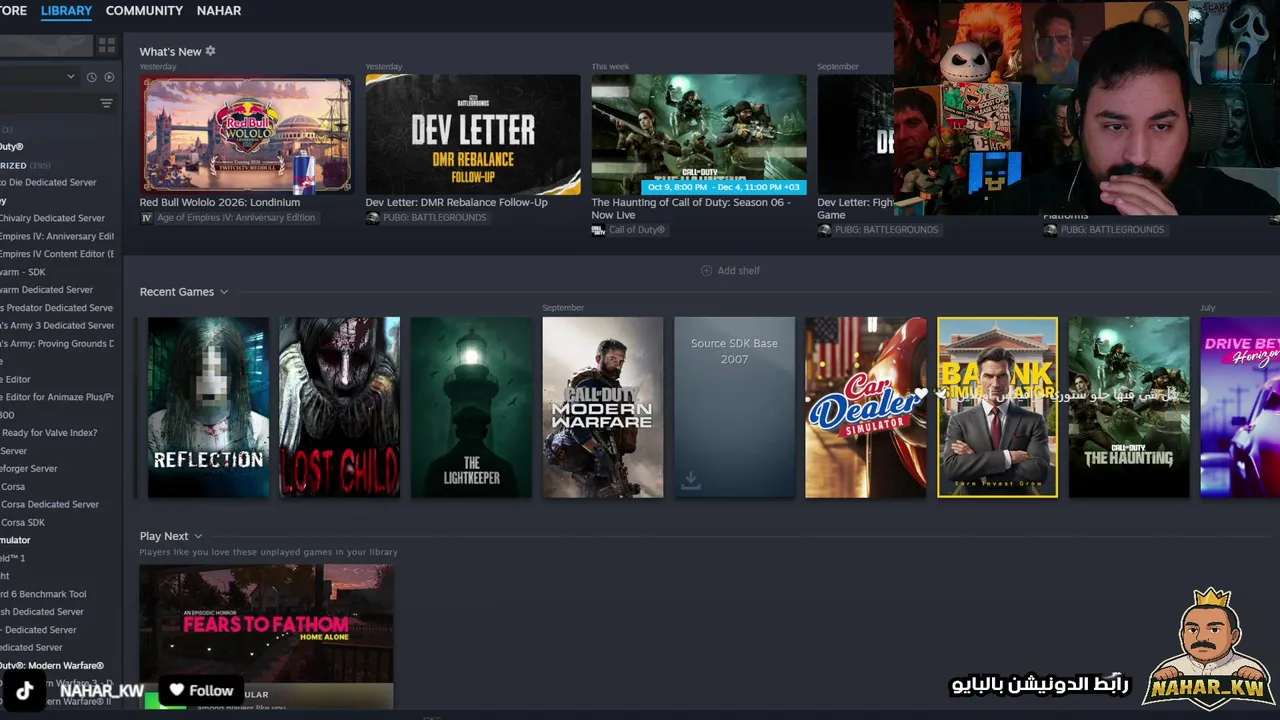
Task: Select highlighted Bank Simulator cover
Action: click(x=997, y=407)
